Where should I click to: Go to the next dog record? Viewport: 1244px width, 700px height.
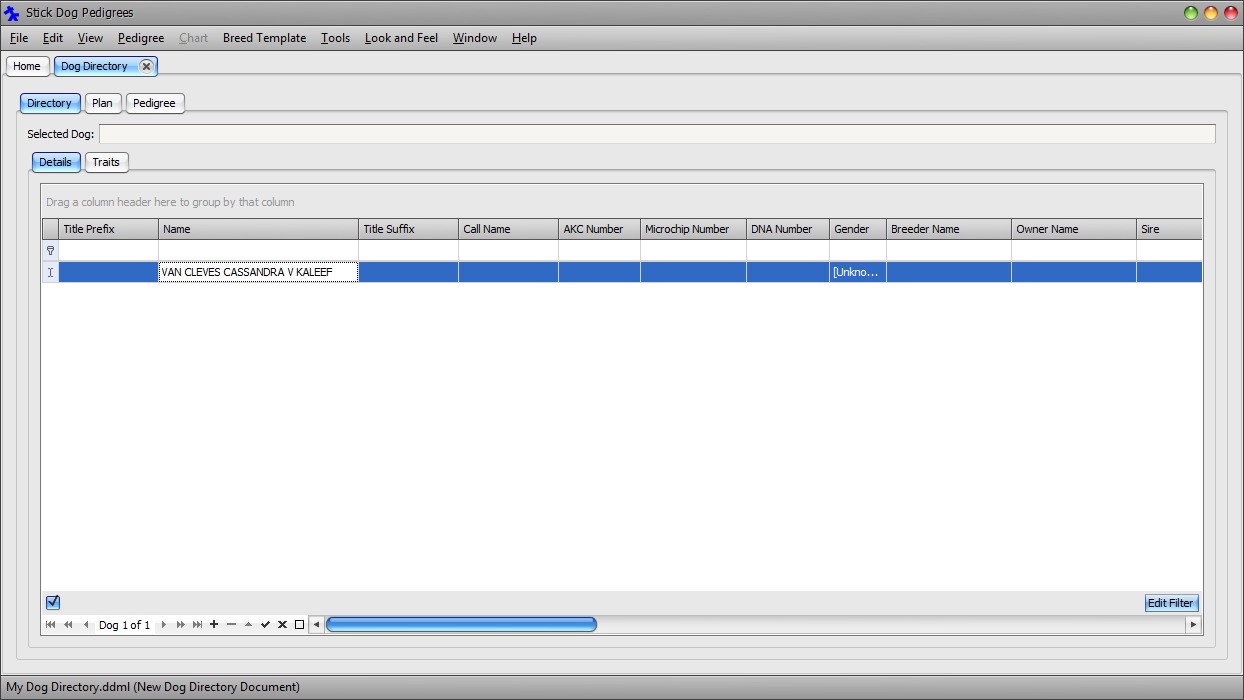click(x=164, y=625)
